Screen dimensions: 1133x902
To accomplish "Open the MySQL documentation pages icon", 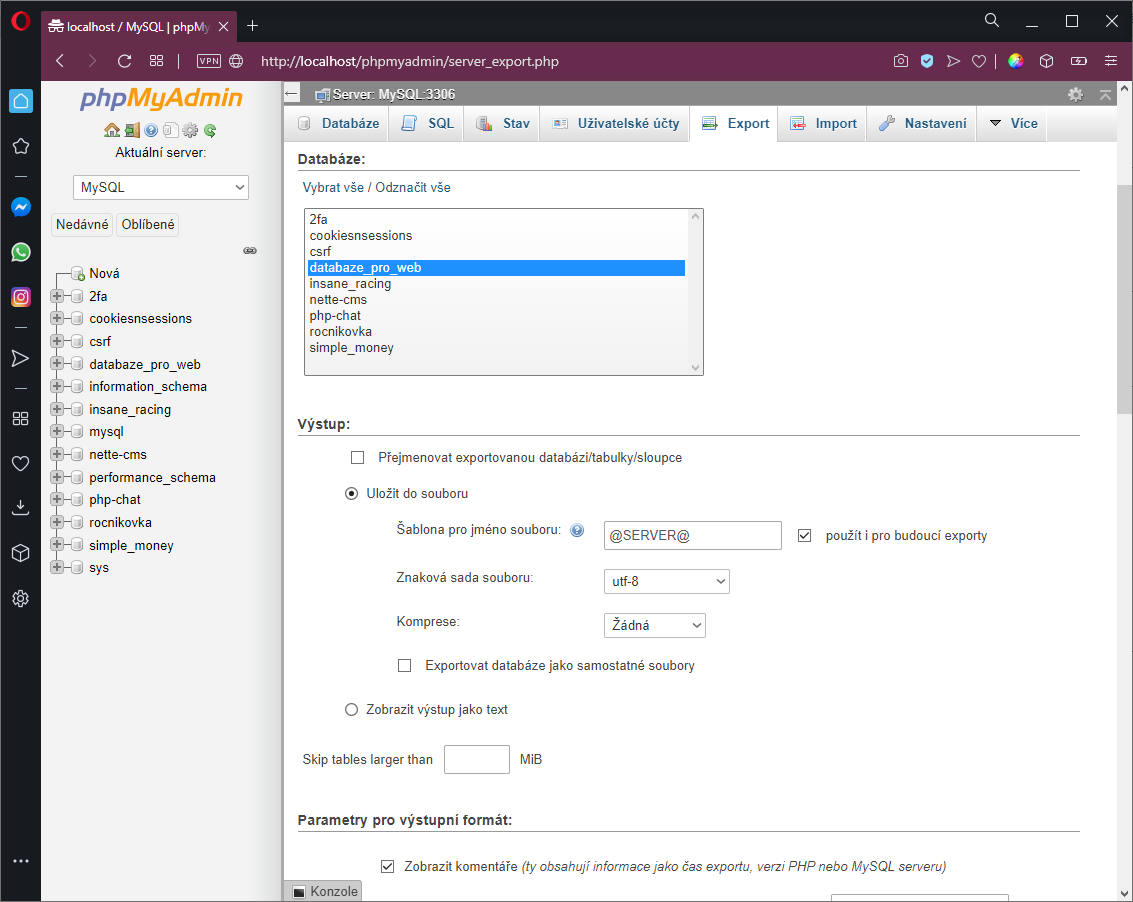I will coord(171,130).
